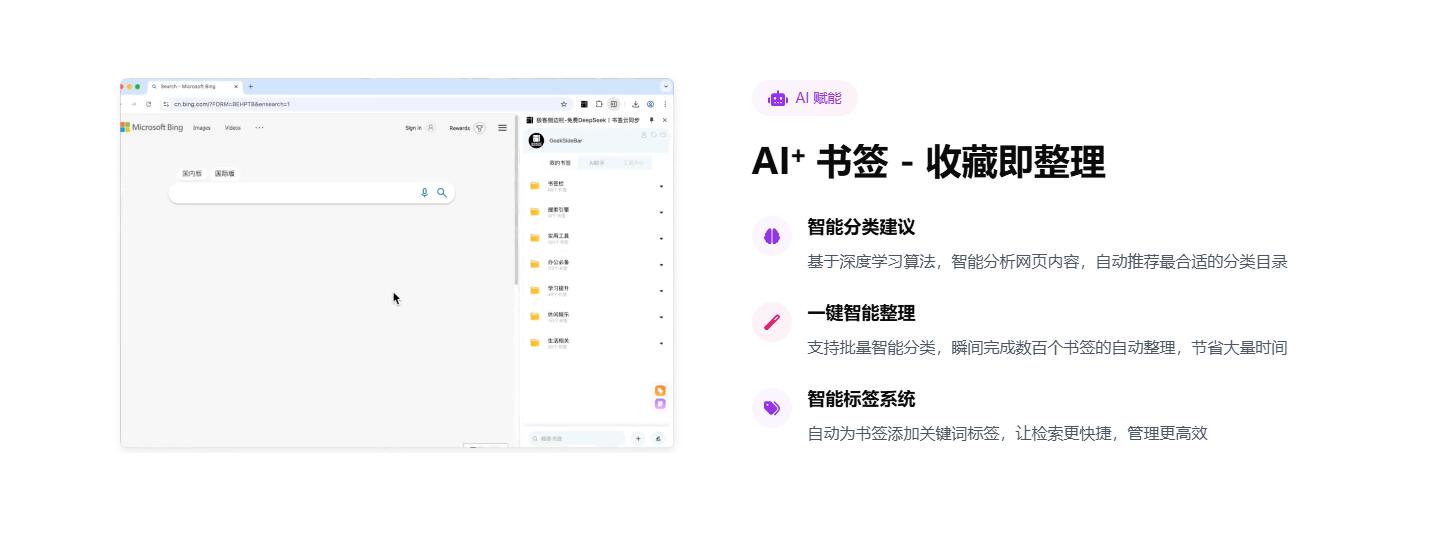The height and width of the screenshot is (536, 1443).
Task: Open the 书签栏 folder row
Action: click(x=597, y=186)
